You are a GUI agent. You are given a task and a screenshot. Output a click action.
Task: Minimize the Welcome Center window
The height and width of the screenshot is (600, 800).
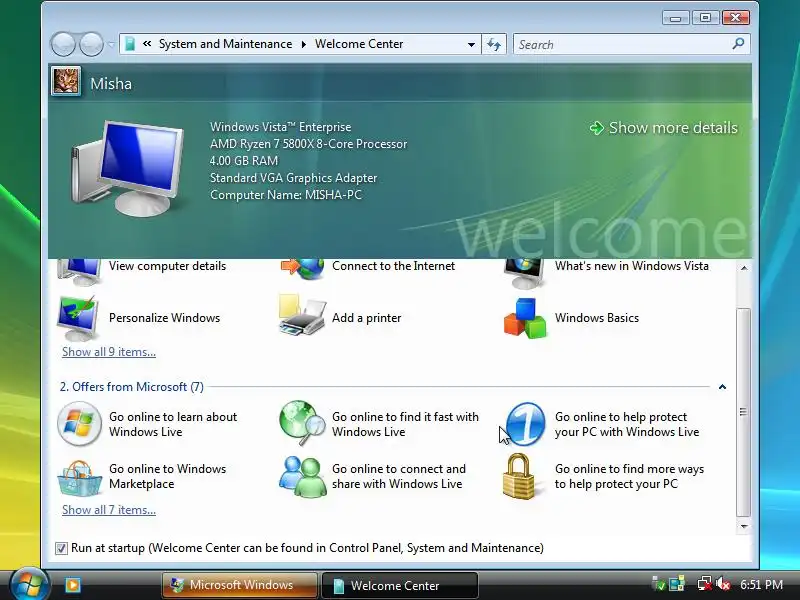pos(676,18)
